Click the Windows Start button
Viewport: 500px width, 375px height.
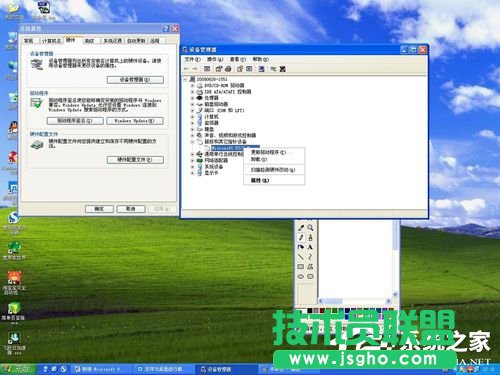(17, 369)
